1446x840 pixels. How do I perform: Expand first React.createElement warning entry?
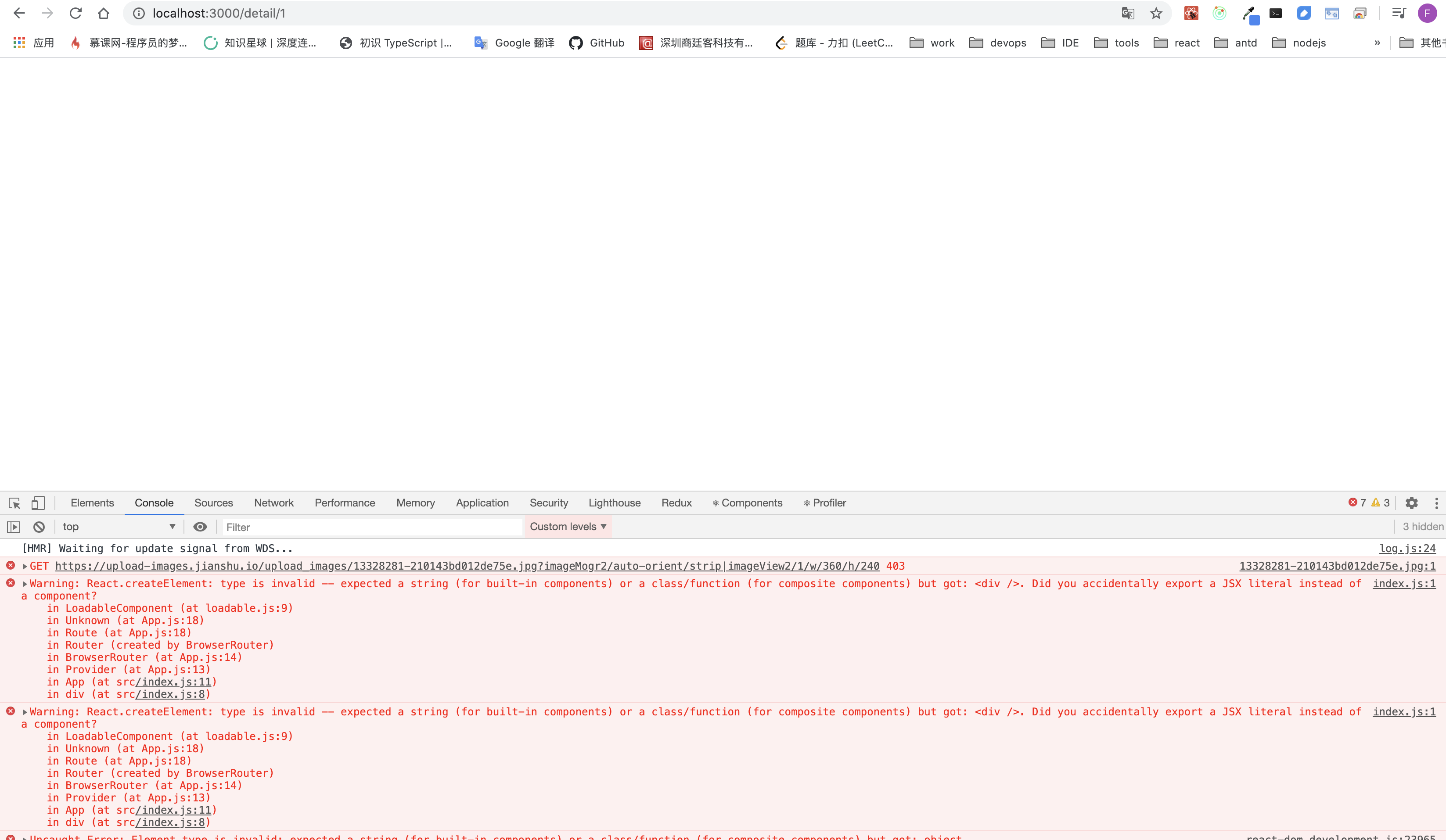pyautogui.click(x=25, y=584)
